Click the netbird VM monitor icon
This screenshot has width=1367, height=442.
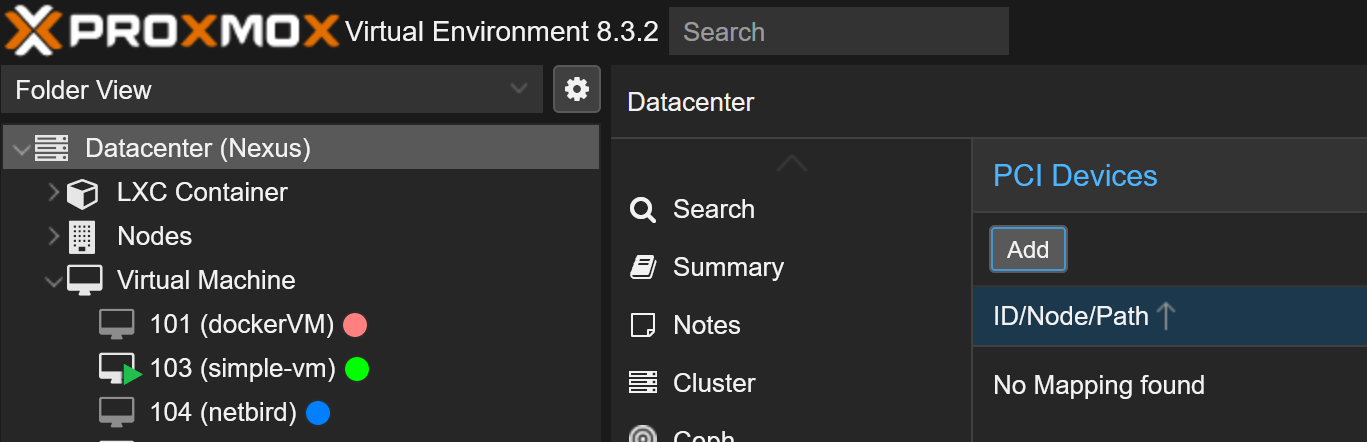[x=116, y=412]
